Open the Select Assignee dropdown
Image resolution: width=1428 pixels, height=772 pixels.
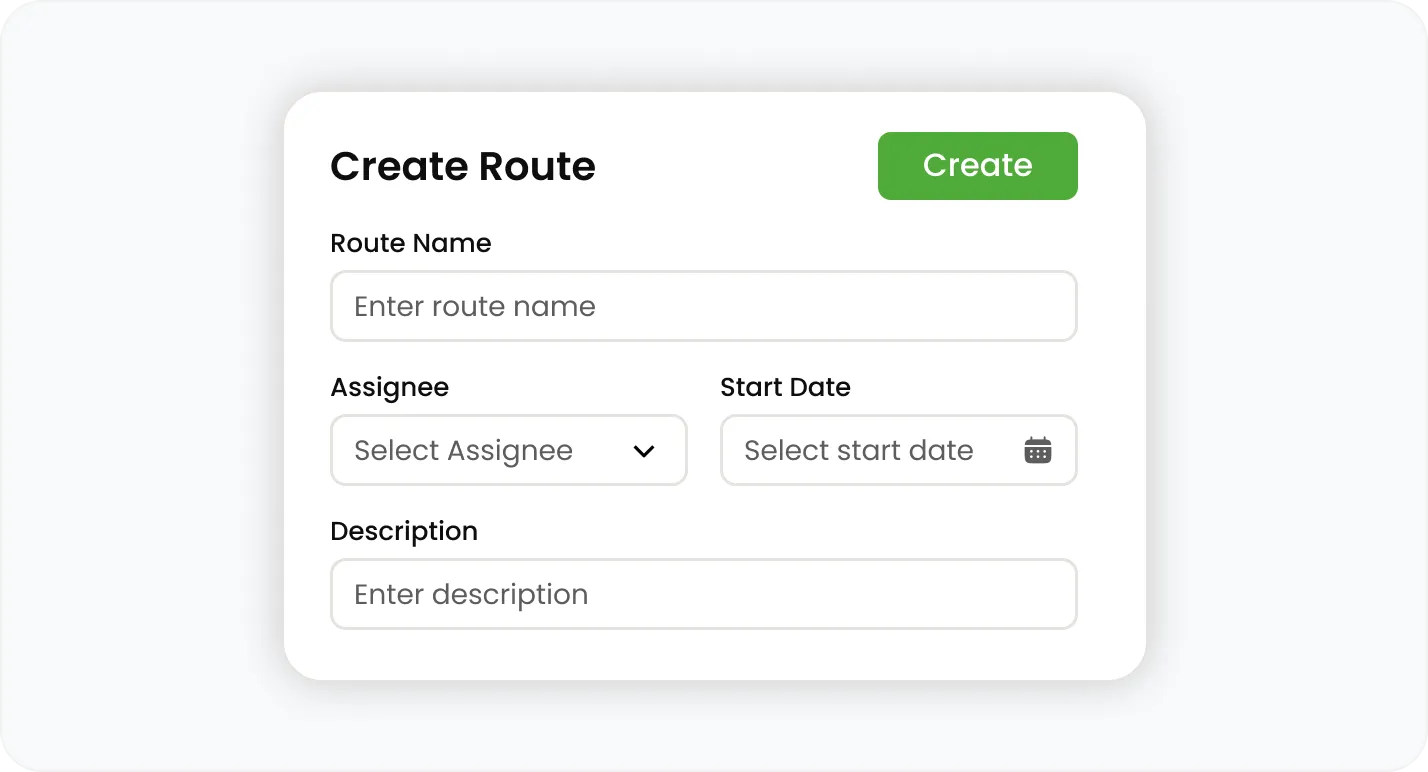point(509,450)
